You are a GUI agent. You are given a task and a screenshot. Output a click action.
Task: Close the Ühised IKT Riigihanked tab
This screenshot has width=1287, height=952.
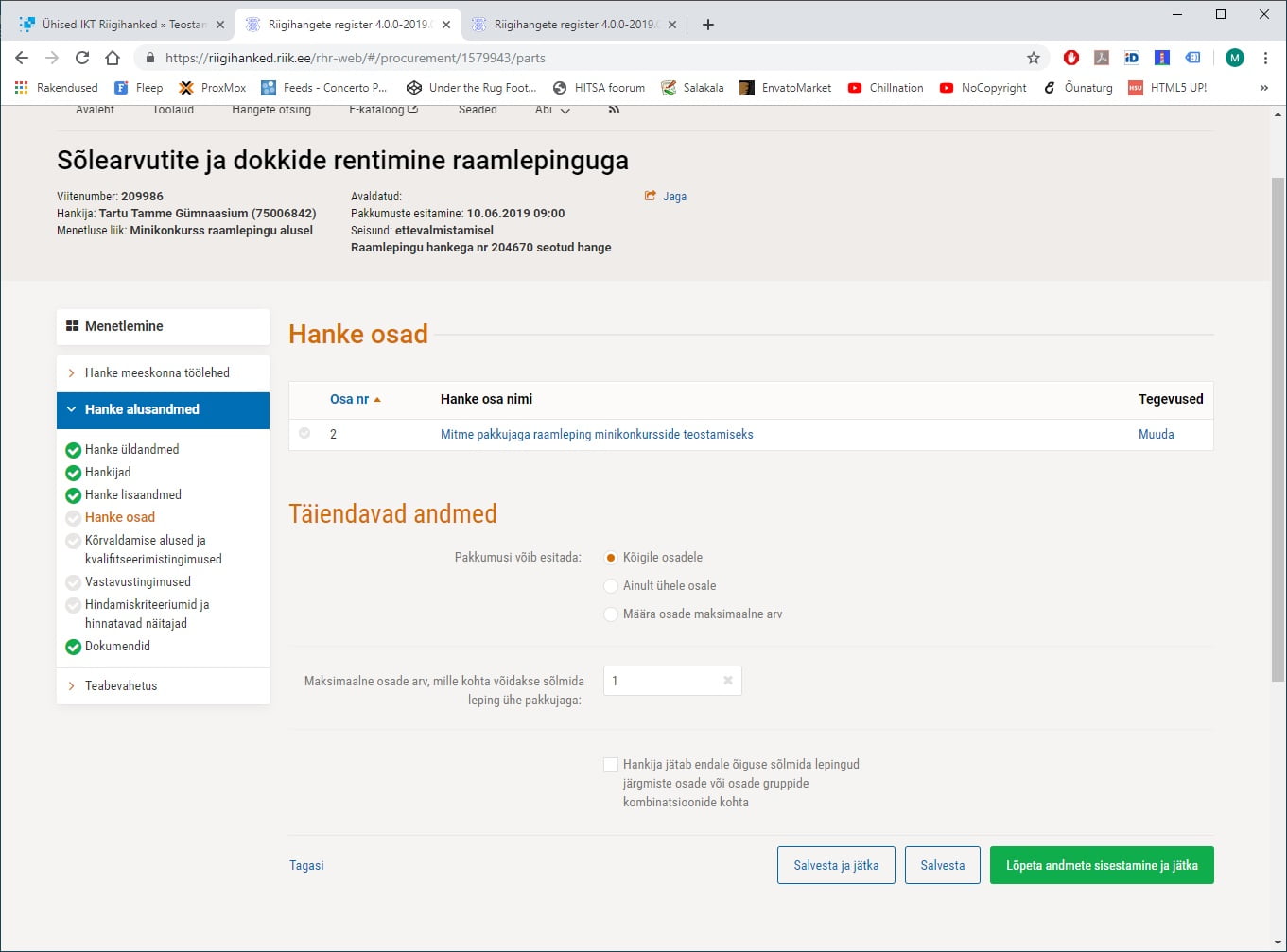point(219,25)
